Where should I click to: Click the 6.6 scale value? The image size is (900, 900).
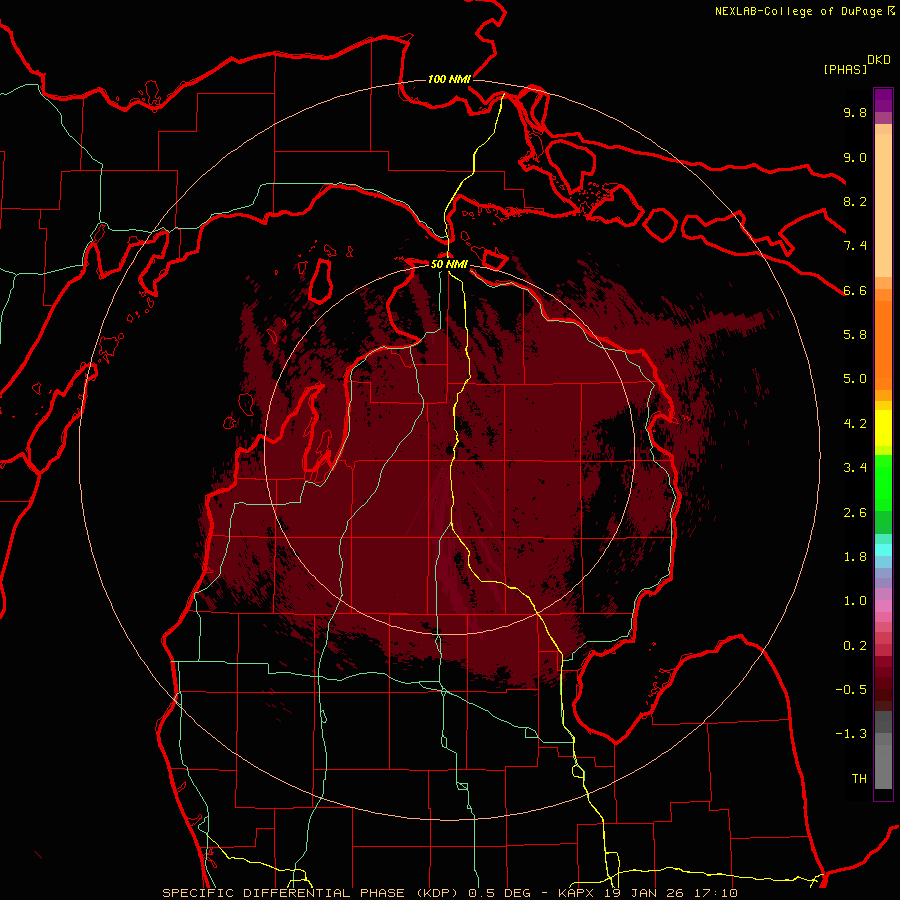pos(855,290)
